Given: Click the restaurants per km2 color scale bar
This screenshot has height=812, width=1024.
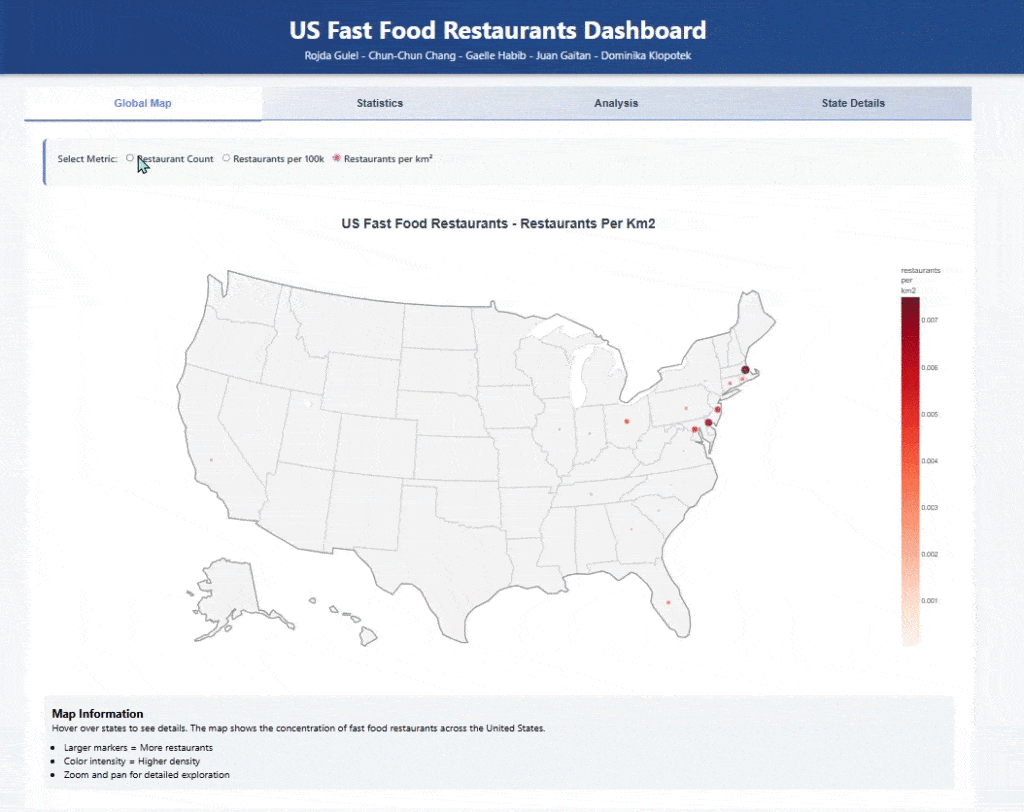Looking at the screenshot, I should pyautogui.click(x=910, y=470).
